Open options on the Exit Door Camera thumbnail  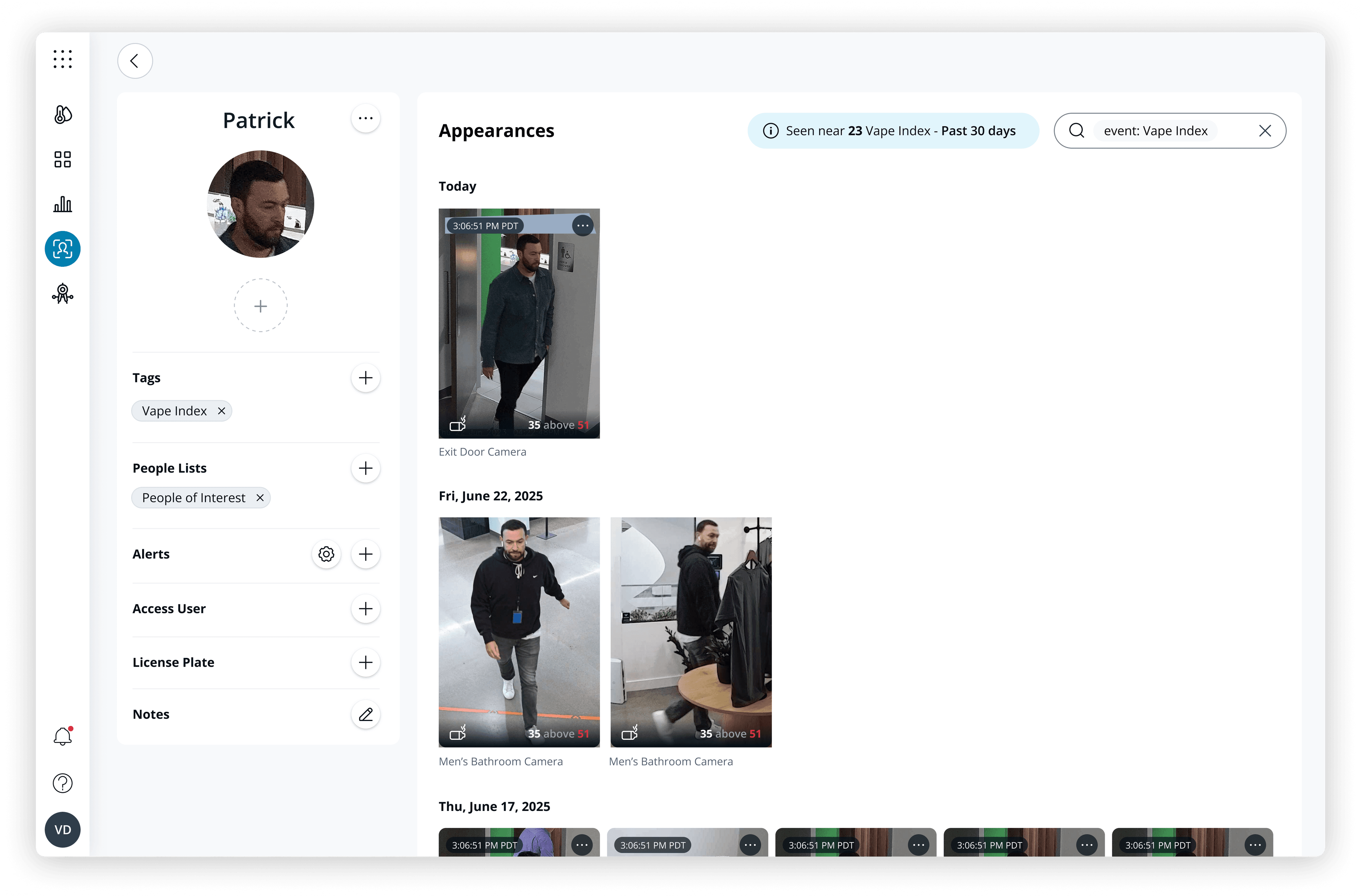[583, 225]
